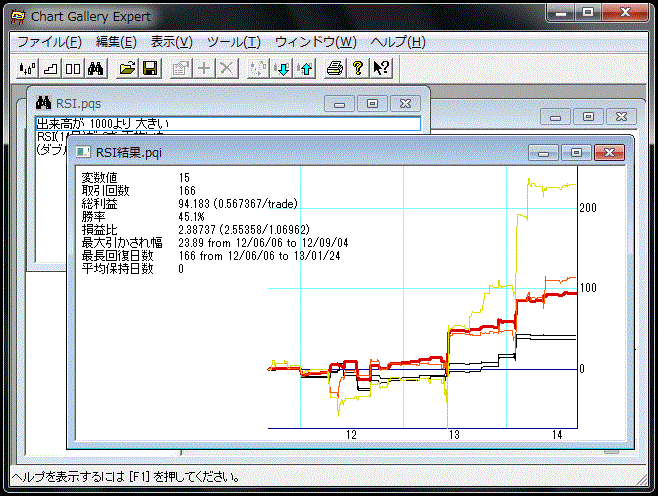Image resolution: width=658 pixels, height=496 pixels.
Task: Minimize the RSI.pqs child window
Action: (339, 103)
